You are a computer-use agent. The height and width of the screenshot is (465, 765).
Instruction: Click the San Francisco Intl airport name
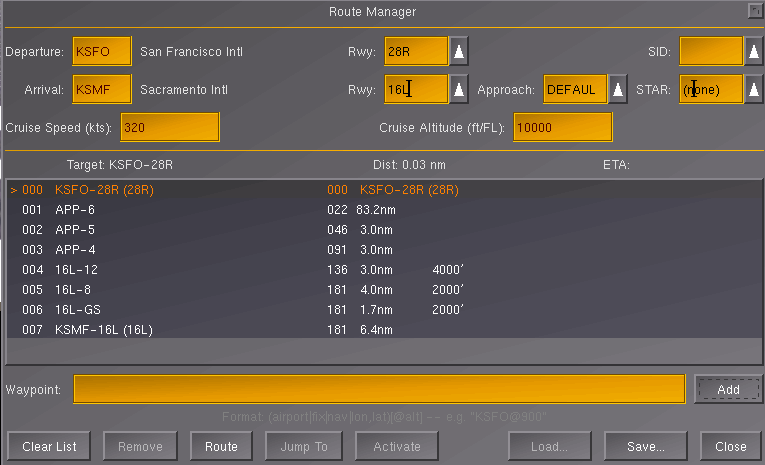[191, 52]
